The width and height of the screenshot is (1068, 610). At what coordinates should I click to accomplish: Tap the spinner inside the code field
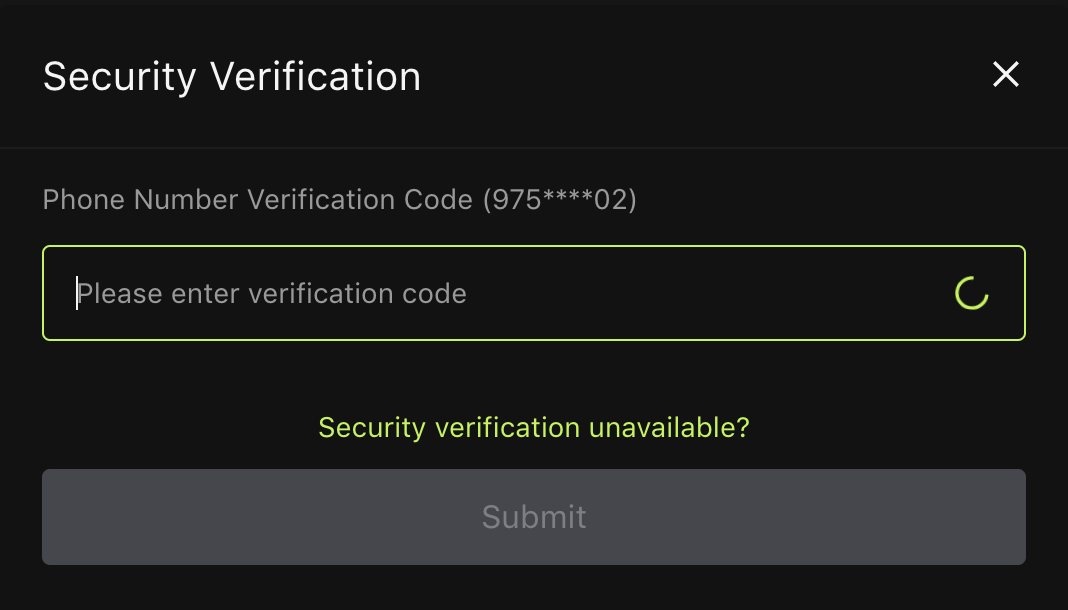point(971,294)
